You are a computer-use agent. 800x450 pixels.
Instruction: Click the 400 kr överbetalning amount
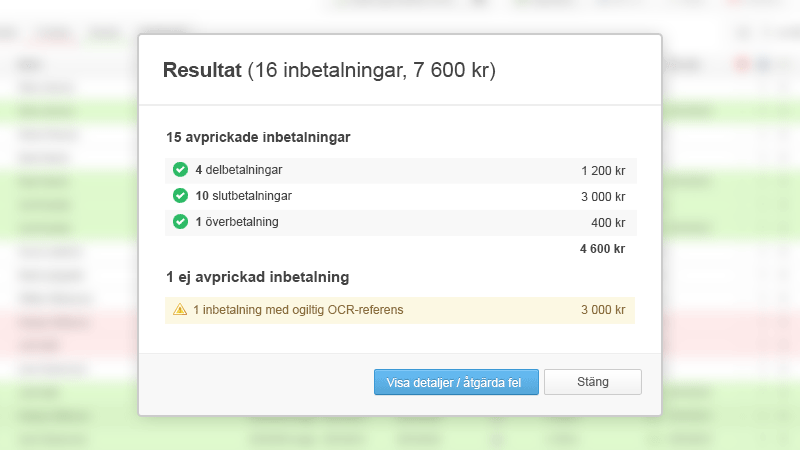[x=607, y=223]
